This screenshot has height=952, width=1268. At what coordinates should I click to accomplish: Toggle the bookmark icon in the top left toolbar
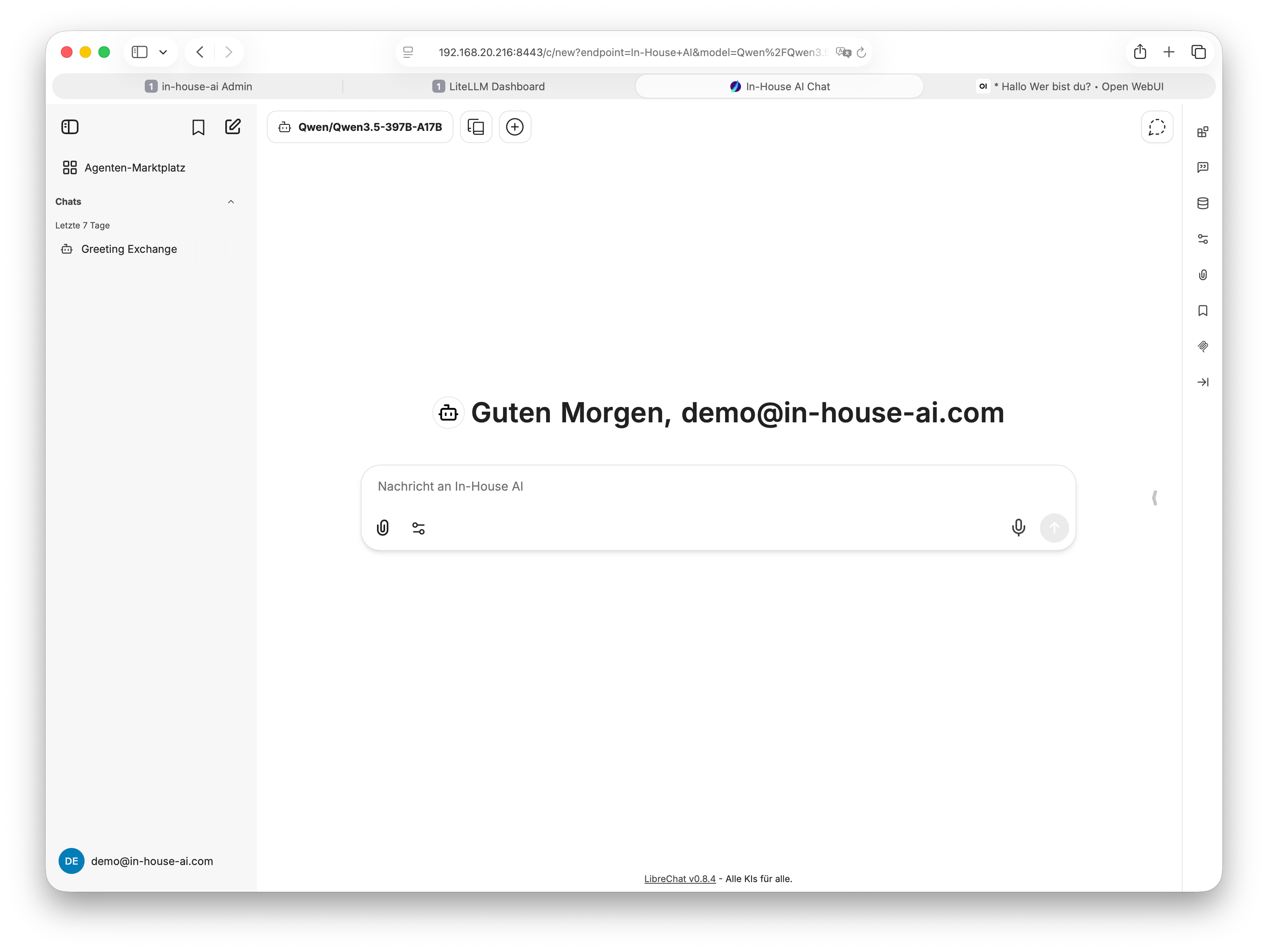tap(198, 127)
